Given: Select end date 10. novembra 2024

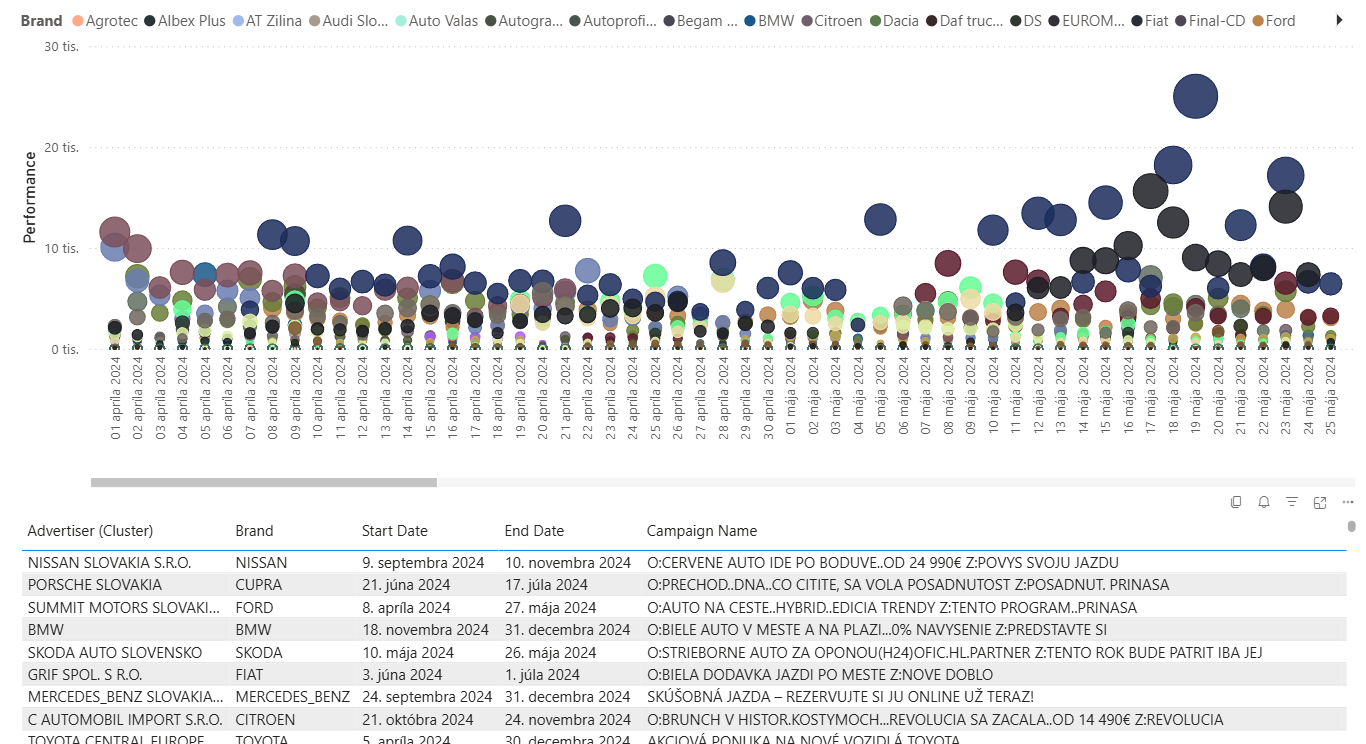Looking at the screenshot, I should pyautogui.click(x=568, y=562).
